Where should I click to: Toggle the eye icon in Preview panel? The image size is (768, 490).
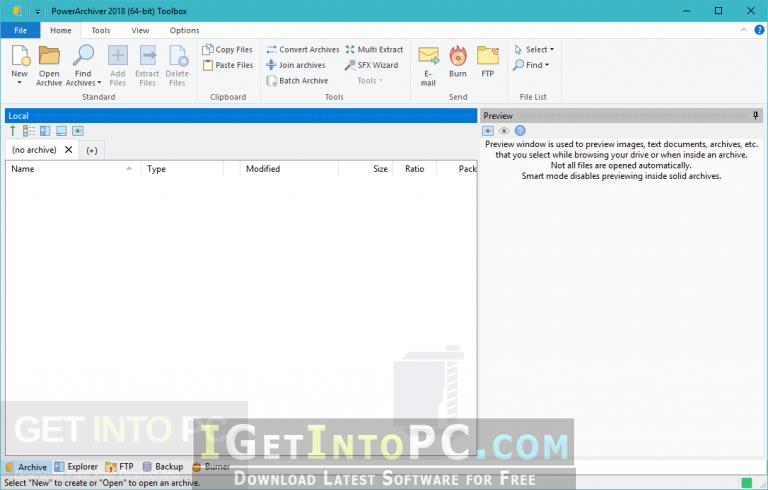pyautogui.click(x=504, y=131)
